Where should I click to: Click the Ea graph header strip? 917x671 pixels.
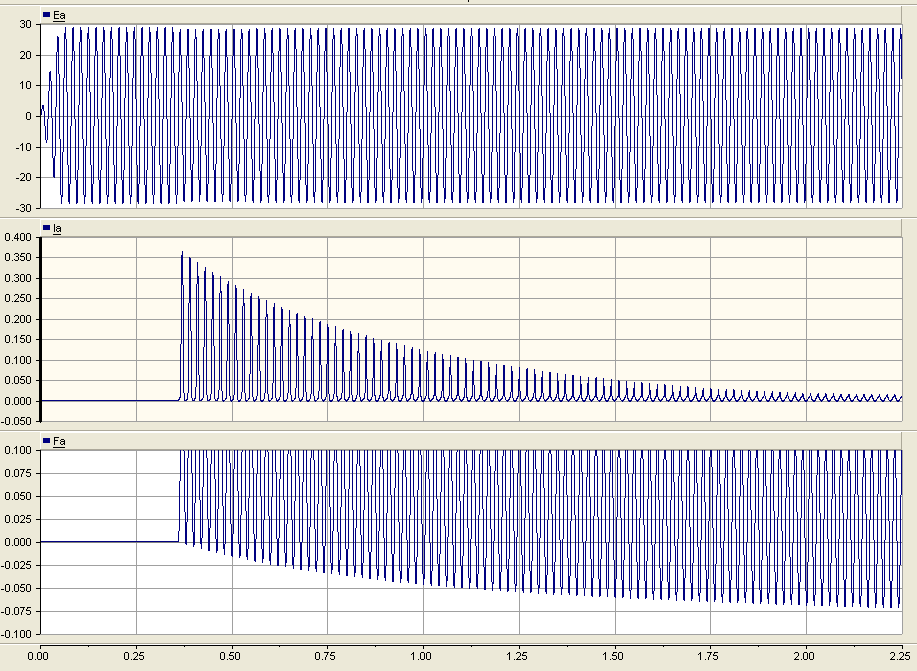471,15
